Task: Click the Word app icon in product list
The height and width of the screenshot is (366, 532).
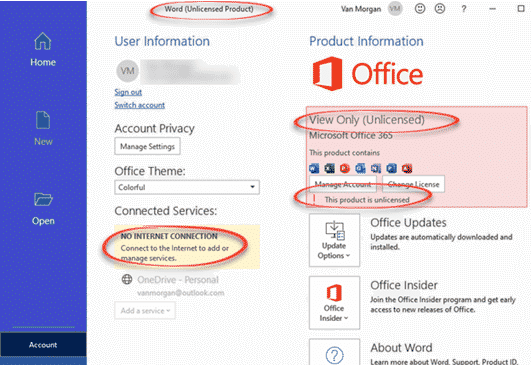Action: pos(314,168)
